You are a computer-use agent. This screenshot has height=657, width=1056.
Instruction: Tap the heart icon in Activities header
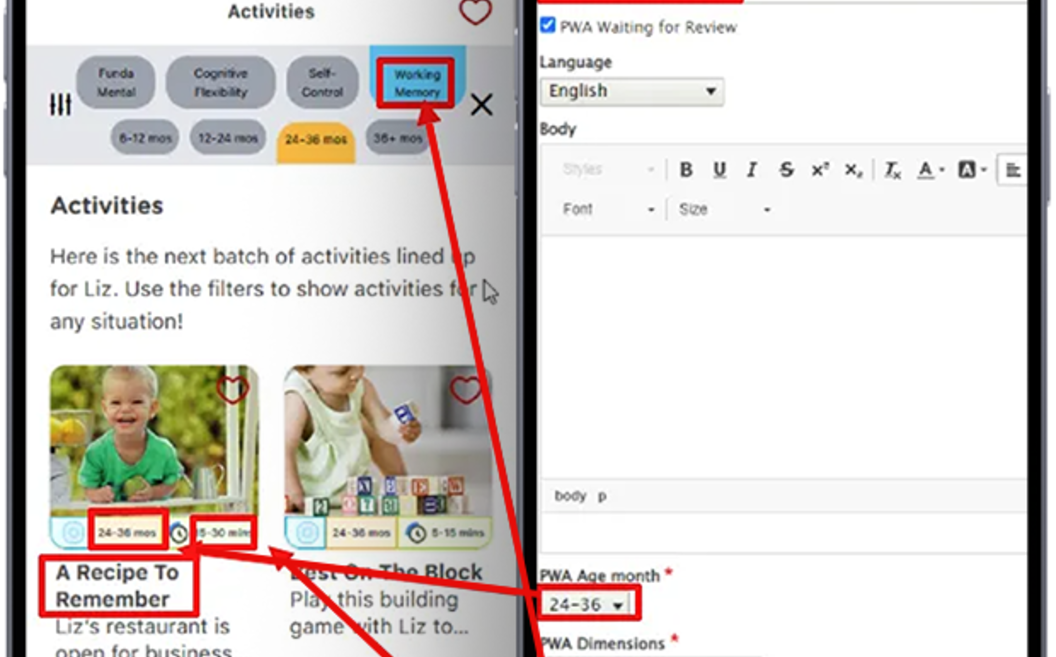475,13
